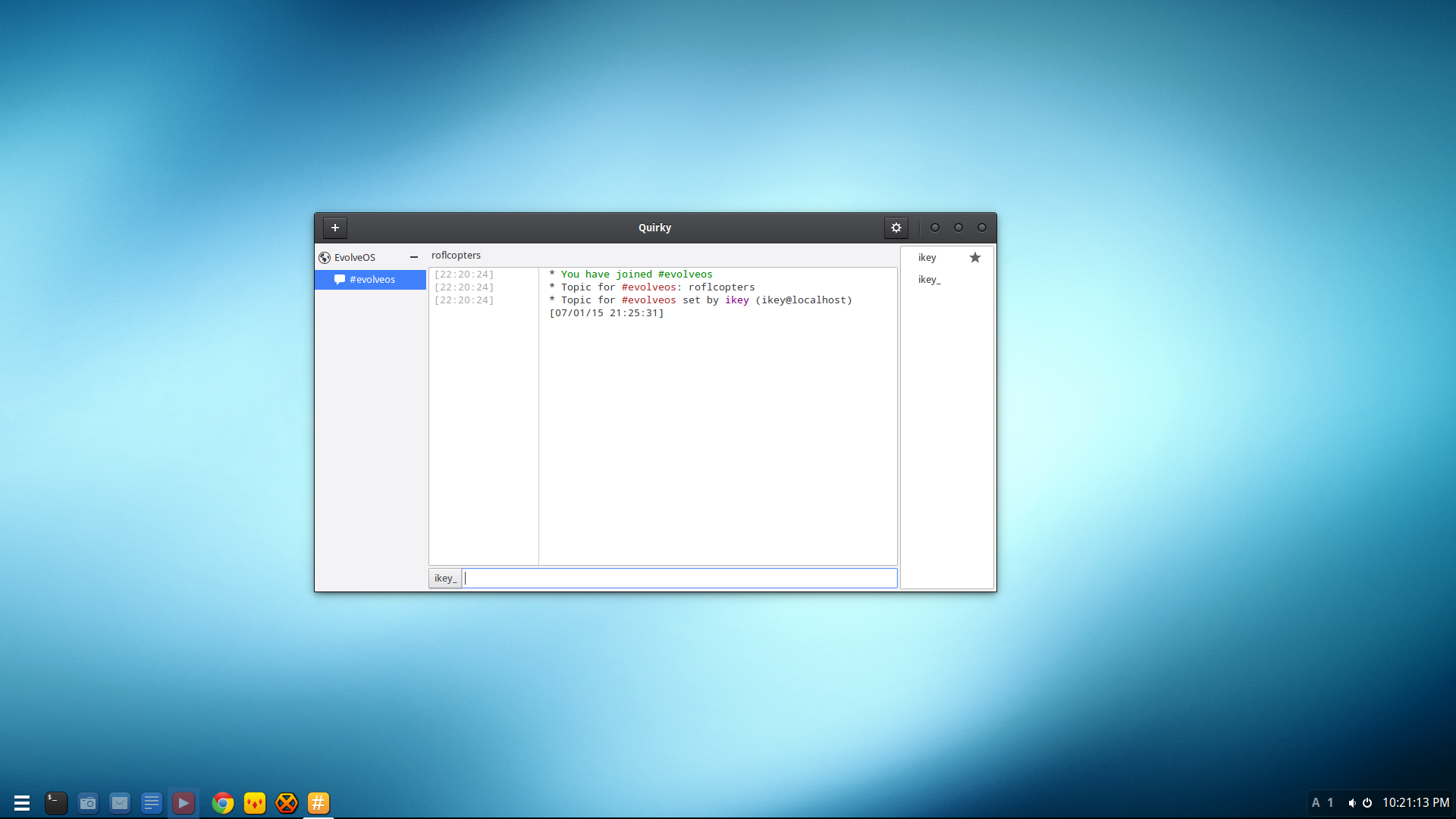
Task: Close the Quirky window with the rightmost circle
Action: [982, 227]
